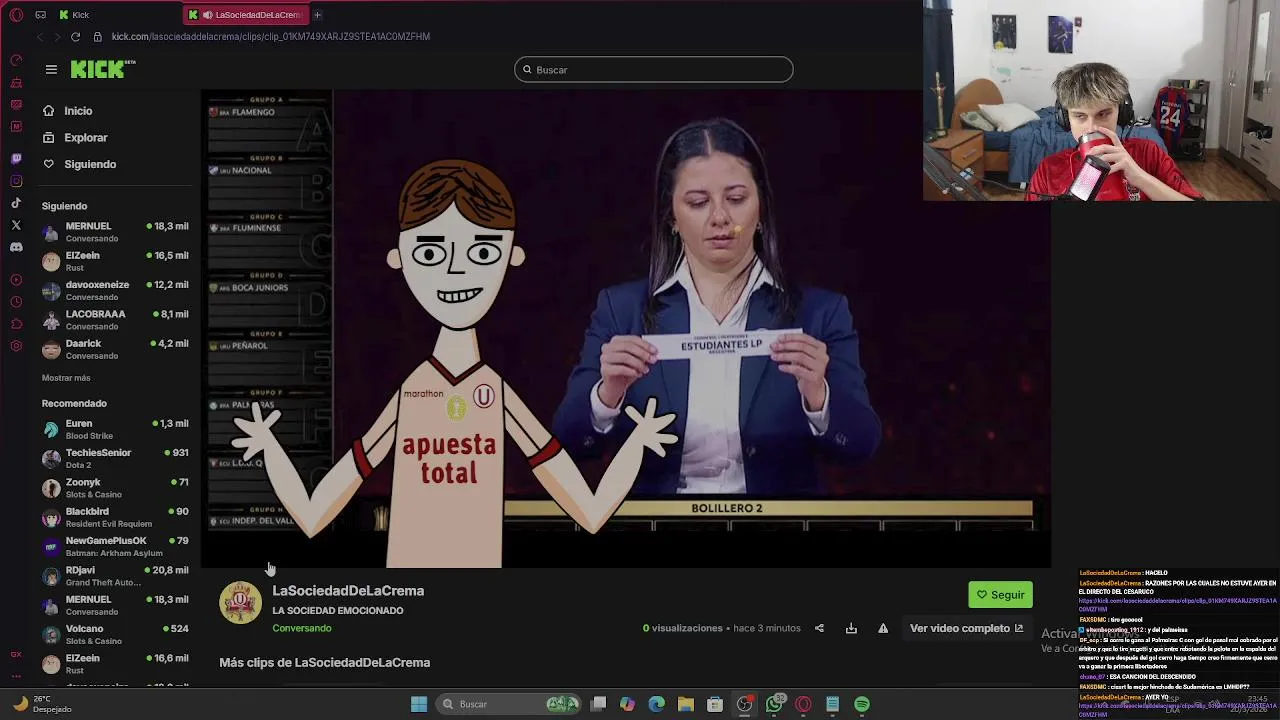Expand followed channels with Mostrar más
Viewport: 1280px width, 720px height.
click(x=66, y=378)
